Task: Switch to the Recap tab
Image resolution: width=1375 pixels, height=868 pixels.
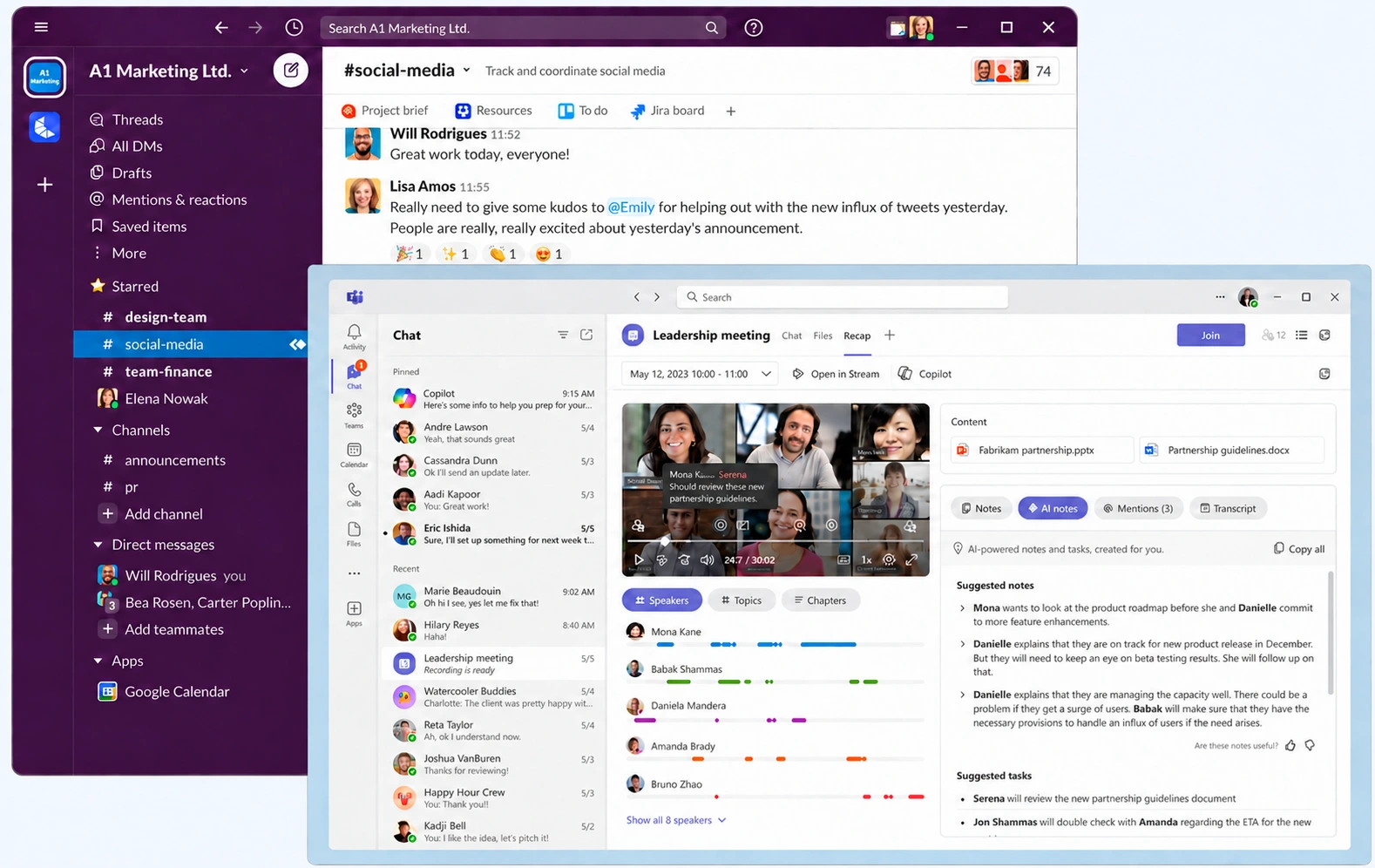Action: pyautogui.click(x=857, y=336)
